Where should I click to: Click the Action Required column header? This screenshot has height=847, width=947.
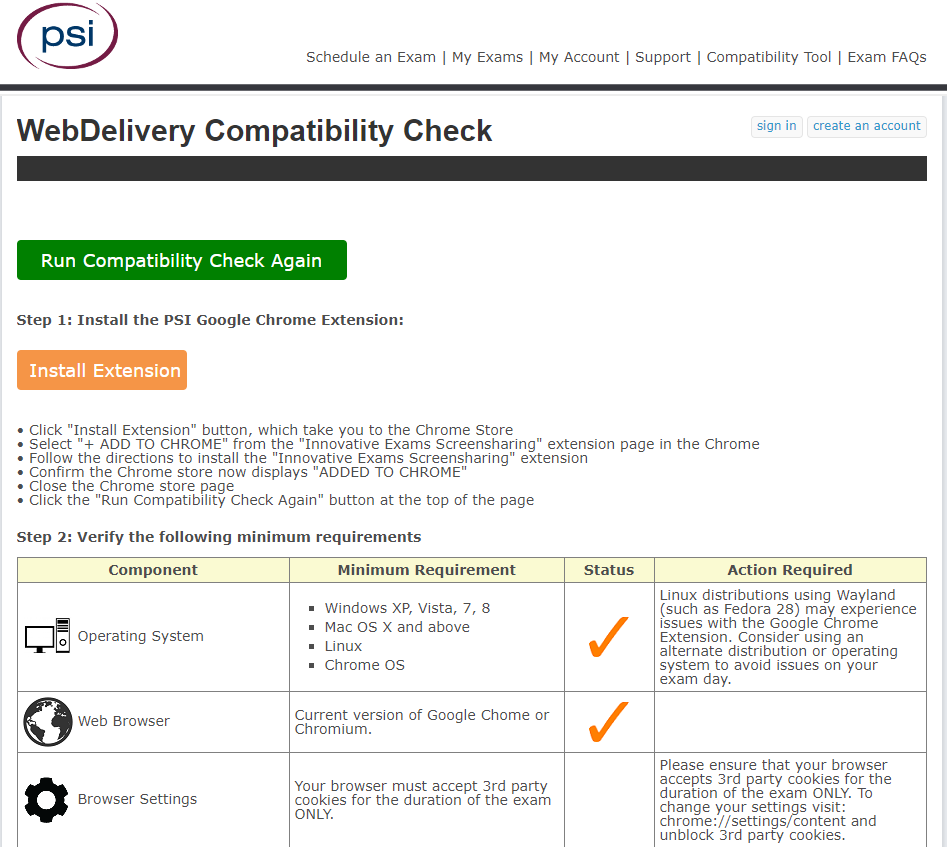(x=790, y=570)
